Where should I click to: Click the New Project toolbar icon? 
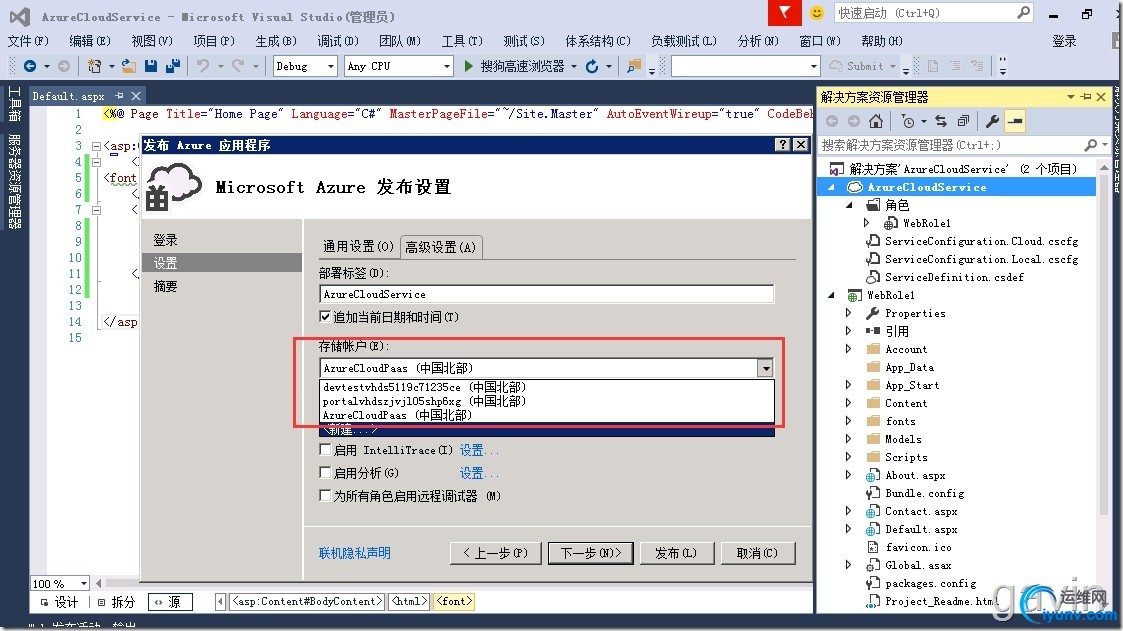pos(94,66)
